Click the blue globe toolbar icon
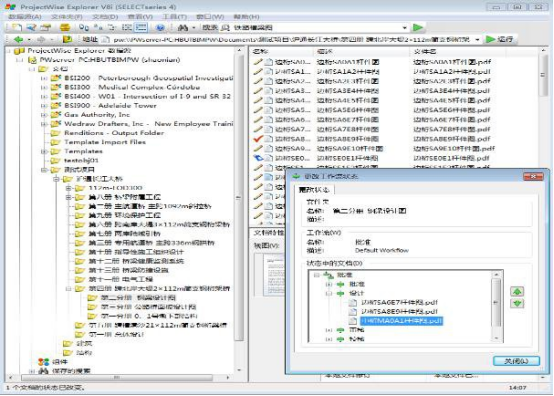The width and height of the screenshot is (554, 396). pos(160,27)
